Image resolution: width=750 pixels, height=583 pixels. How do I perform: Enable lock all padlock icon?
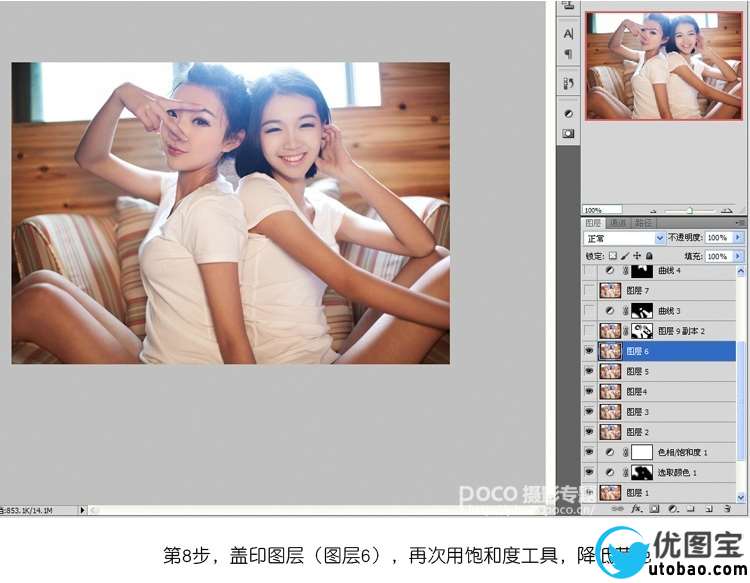(649, 256)
